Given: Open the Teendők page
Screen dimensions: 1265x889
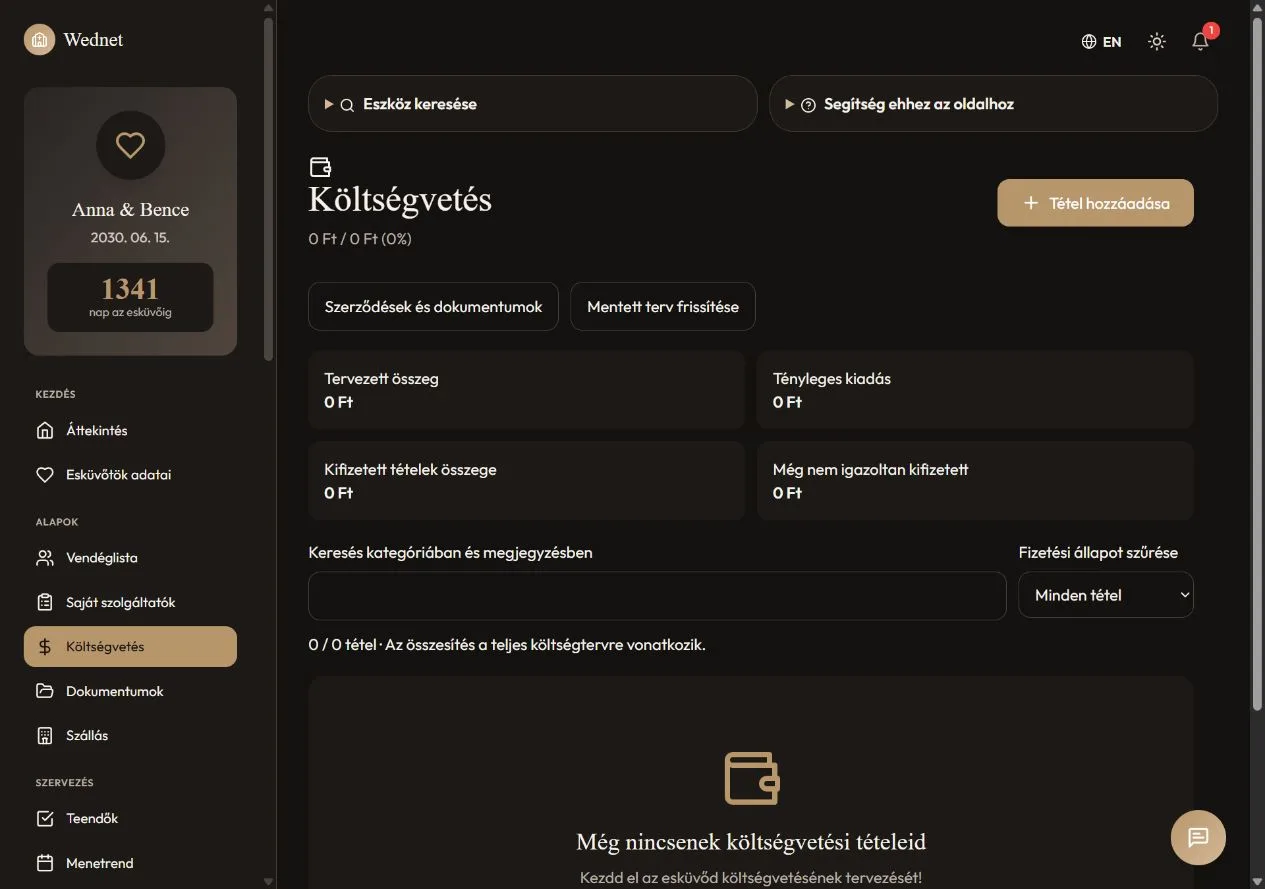Looking at the screenshot, I should pos(130,818).
